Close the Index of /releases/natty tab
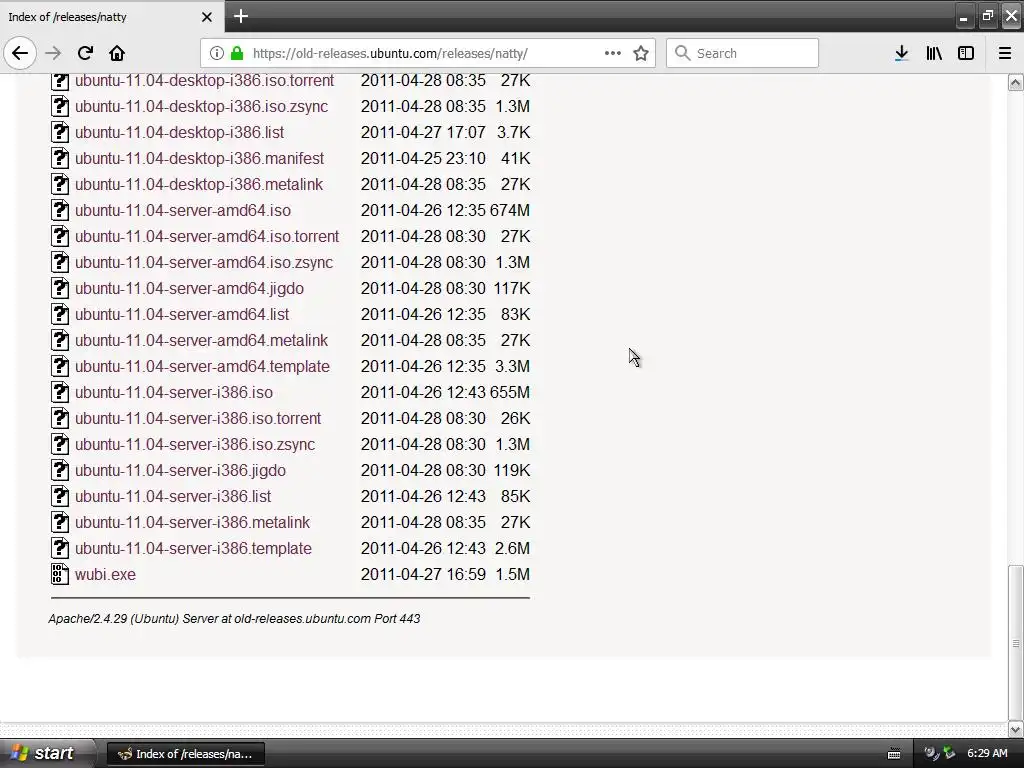Image resolution: width=1024 pixels, height=768 pixels. coord(206,17)
